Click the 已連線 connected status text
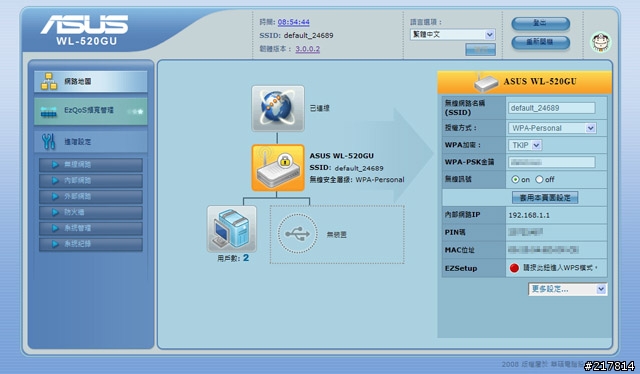 tap(320, 108)
